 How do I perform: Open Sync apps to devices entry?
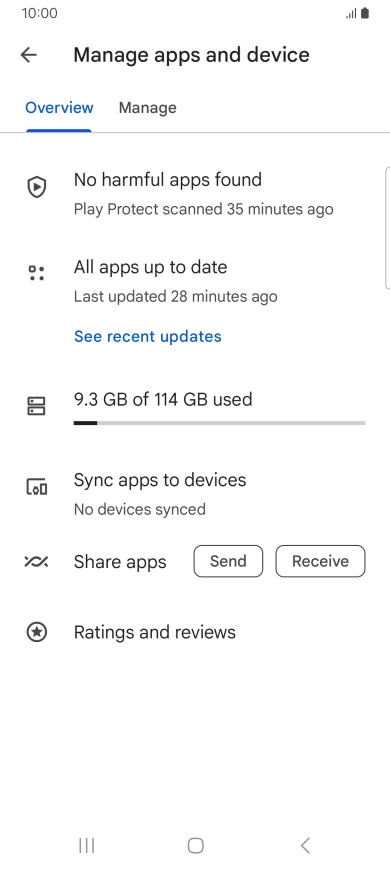click(195, 494)
